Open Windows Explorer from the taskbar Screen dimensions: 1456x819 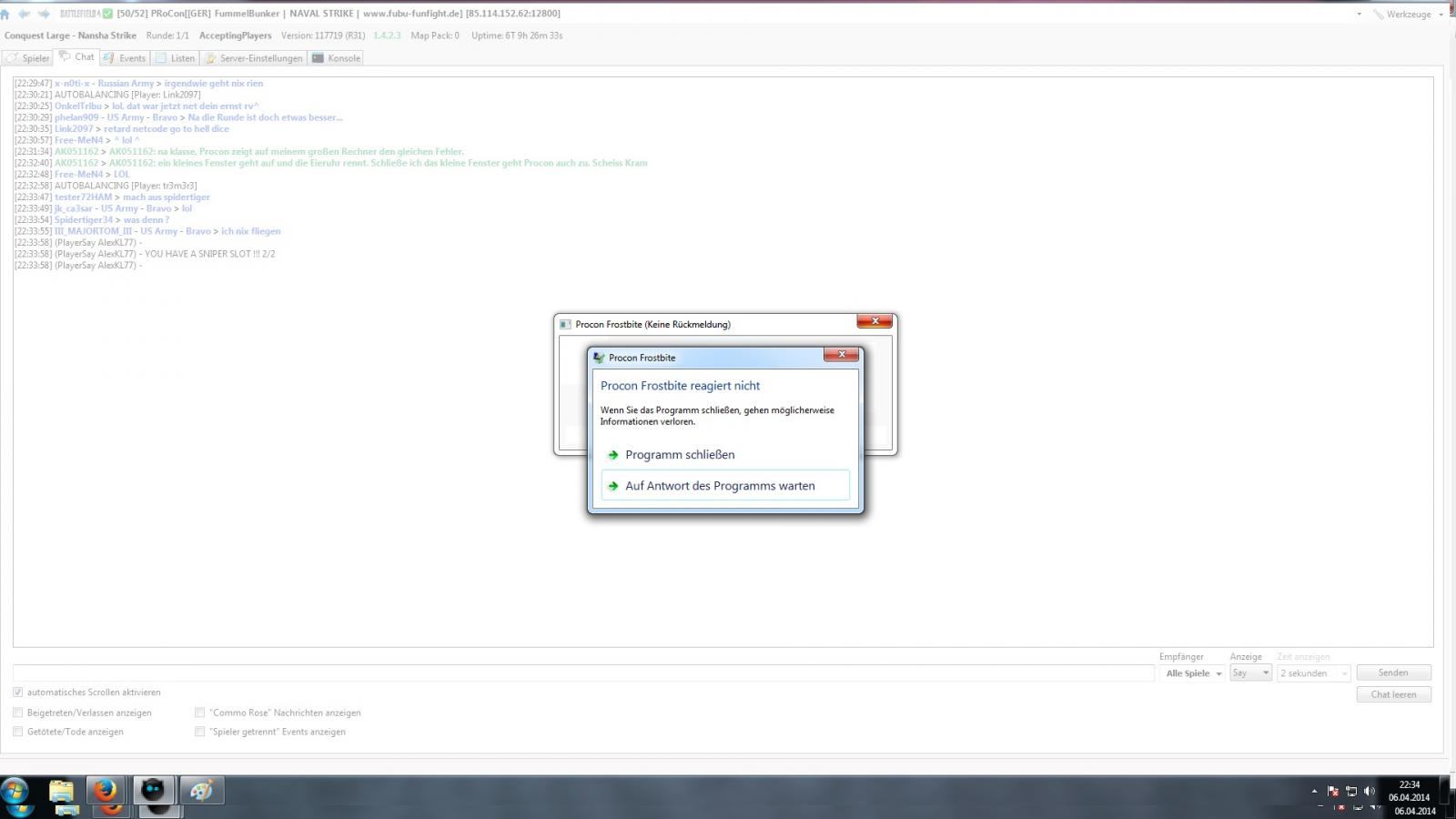pyautogui.click(x=62, y=791)
